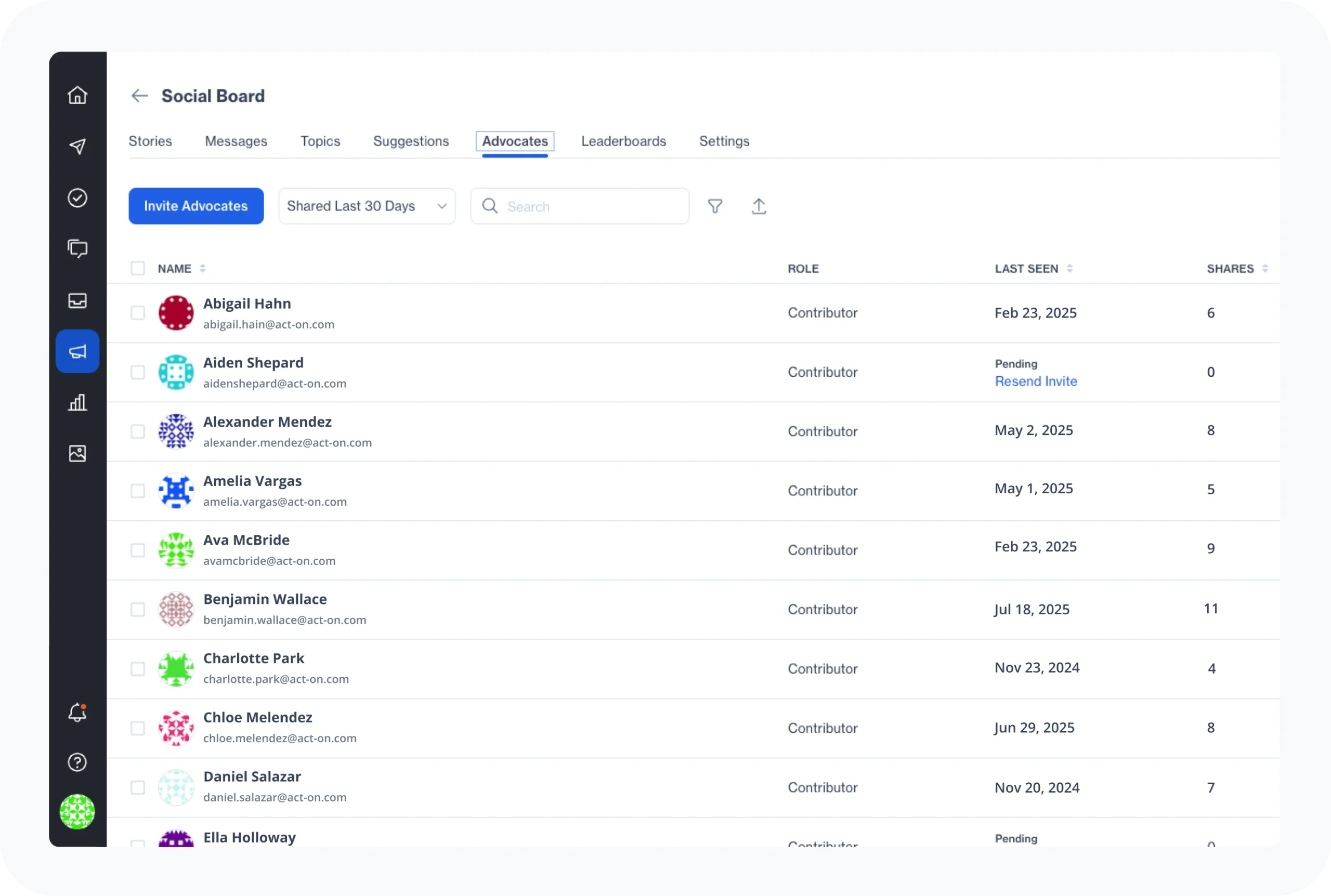Switch to the Leaderboards tab
The height and width of the screenshot is (896, 1331).
tap(623, 141)
